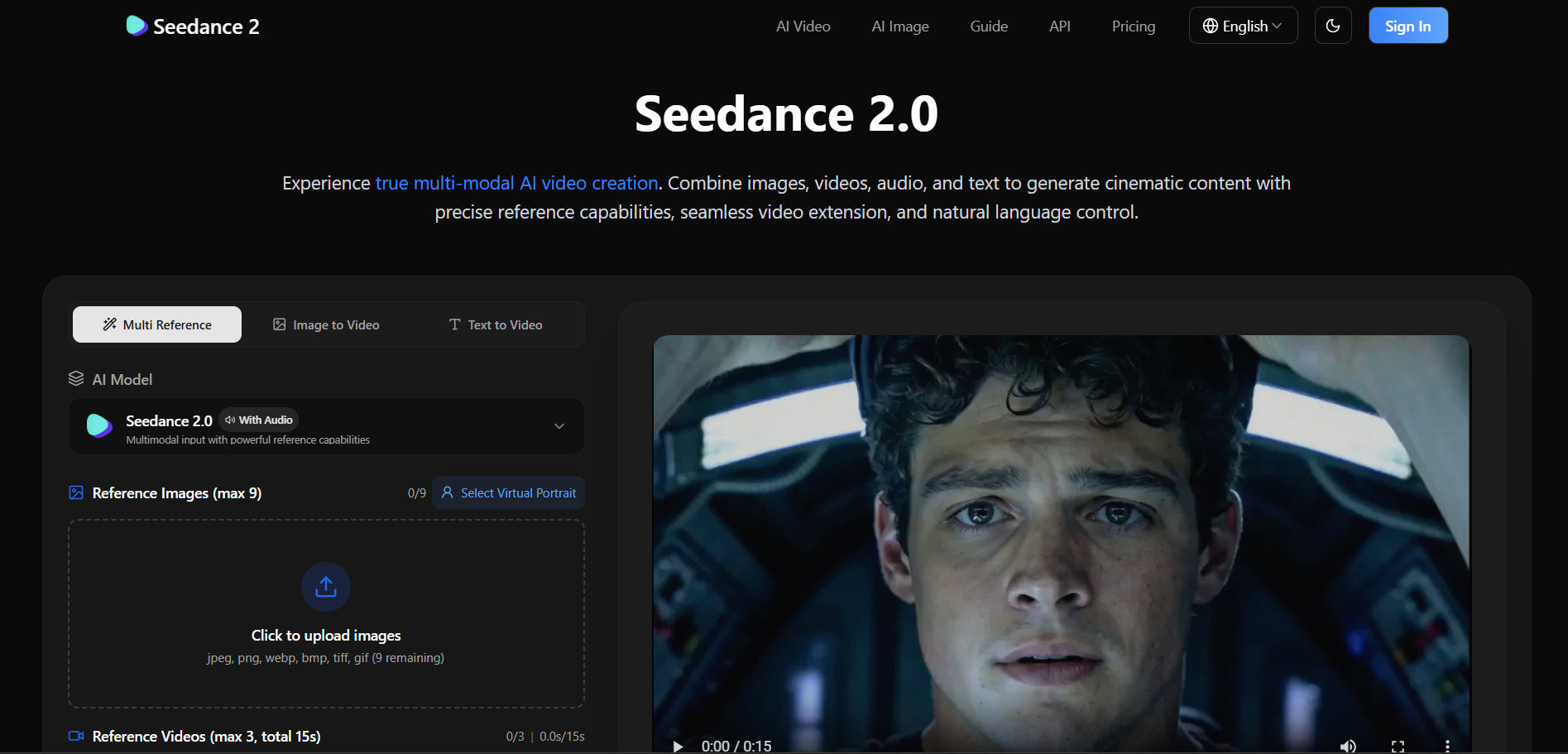This screenshot has width=1568, height=754.
Task: Click the Seedance 2.0 page heading
Action: coord(786,113)
